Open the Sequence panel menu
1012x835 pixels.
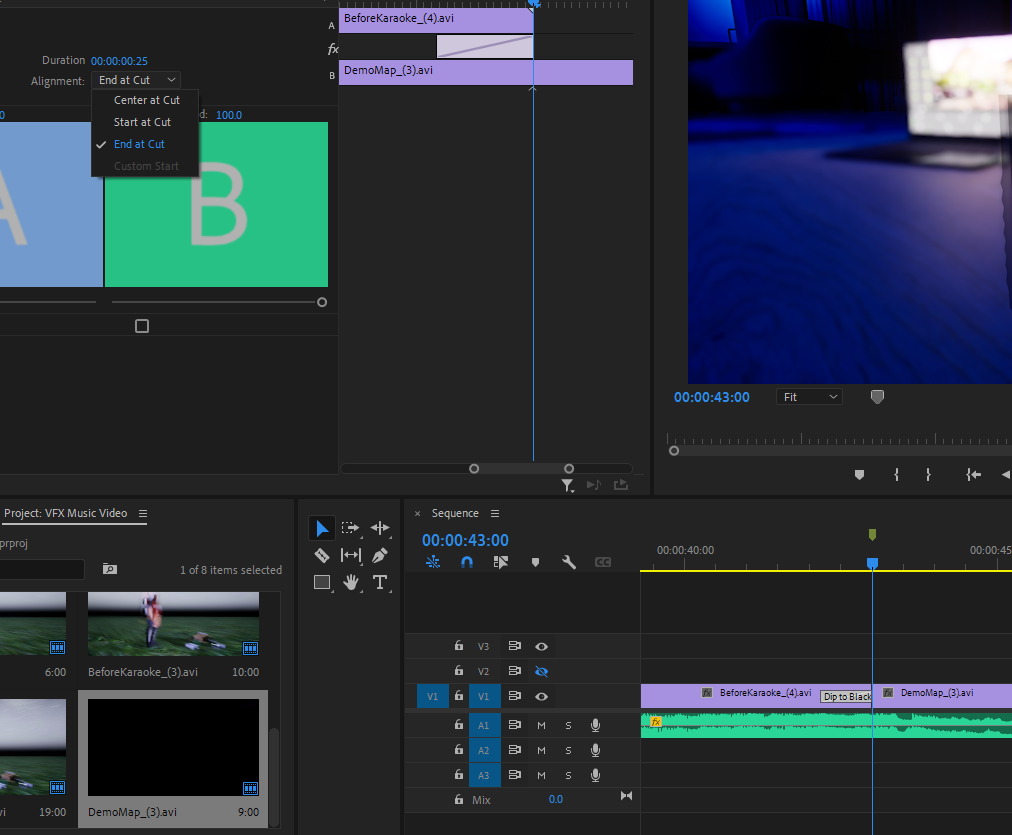(x=495, y=514)
